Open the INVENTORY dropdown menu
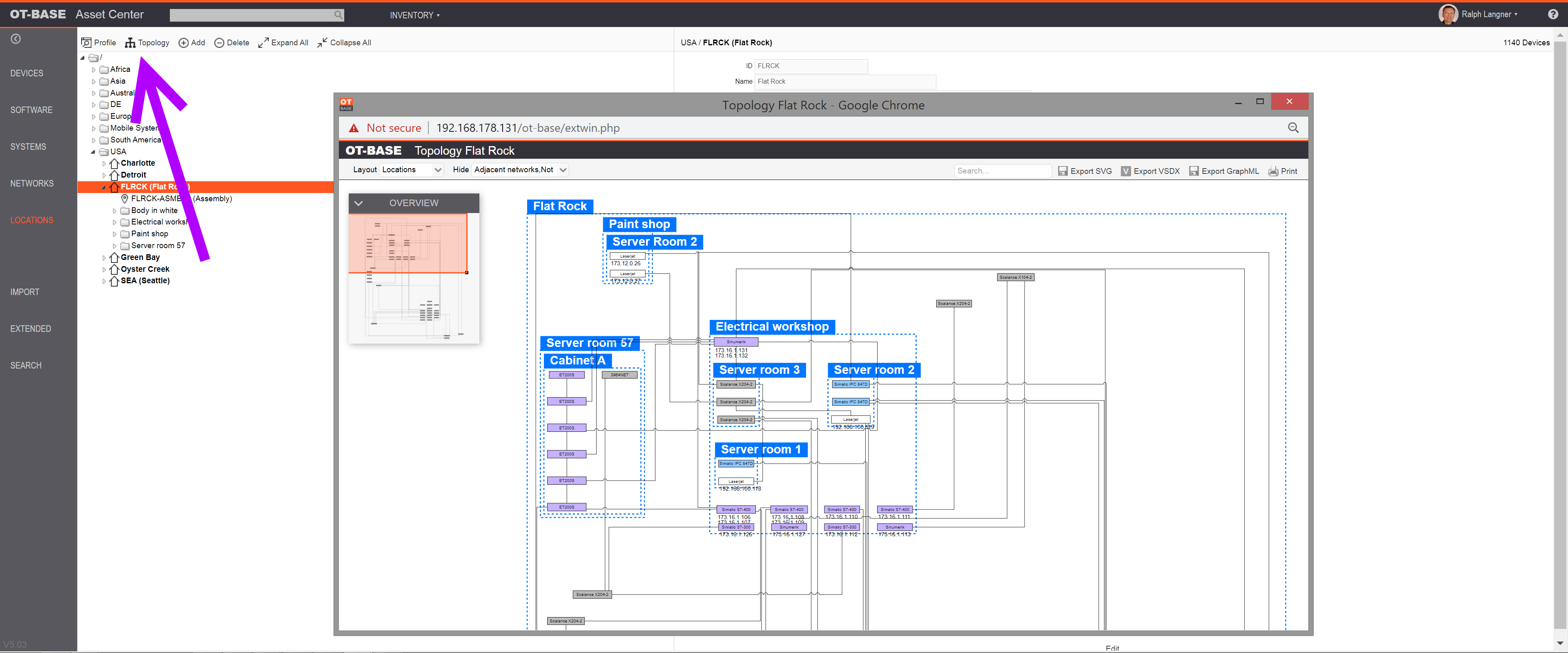This screenshot has height=653, width=1568. pyautogui.click(x=414, y=15)
